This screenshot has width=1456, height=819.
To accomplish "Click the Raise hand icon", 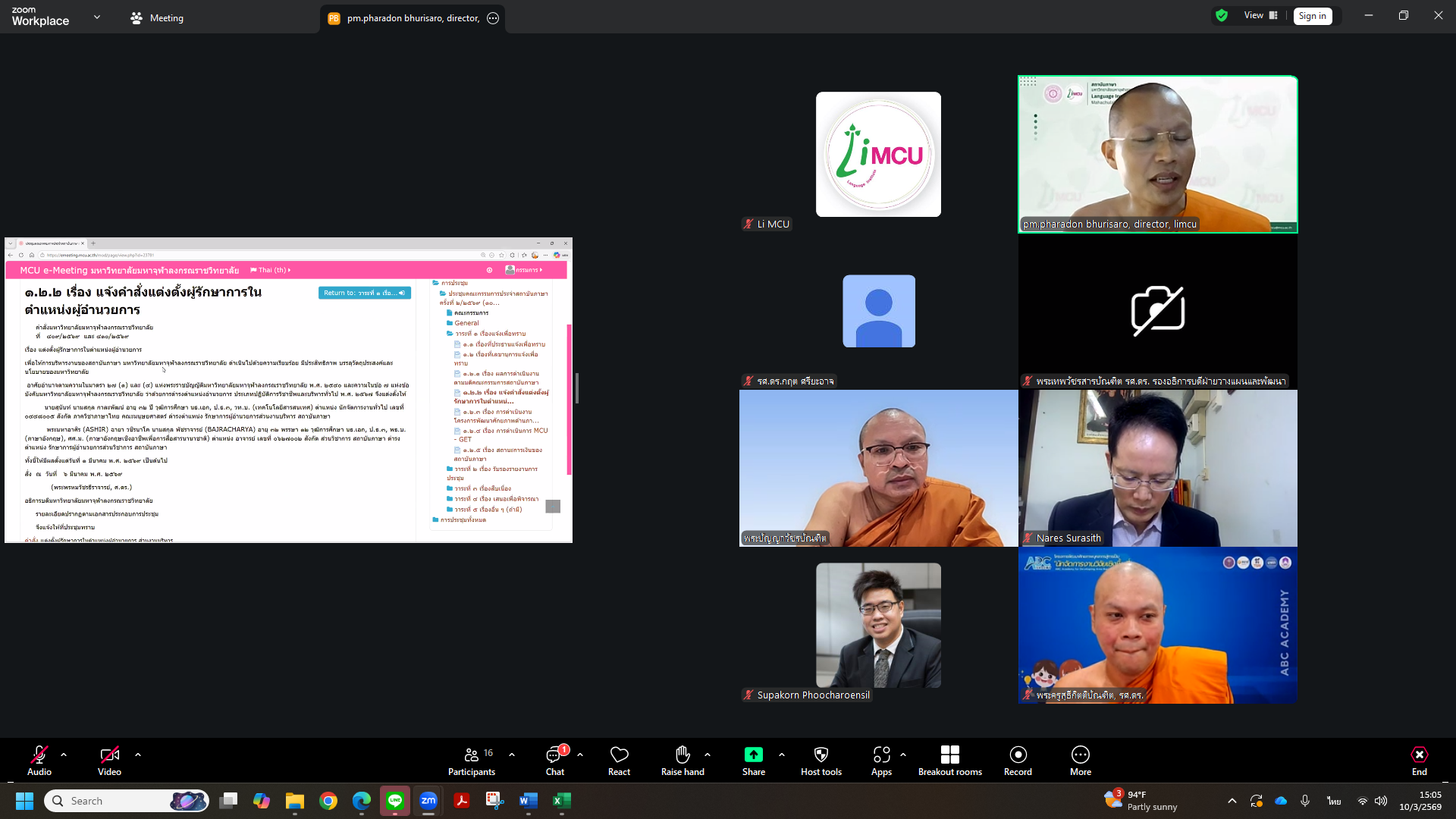I will pos(682,755).
